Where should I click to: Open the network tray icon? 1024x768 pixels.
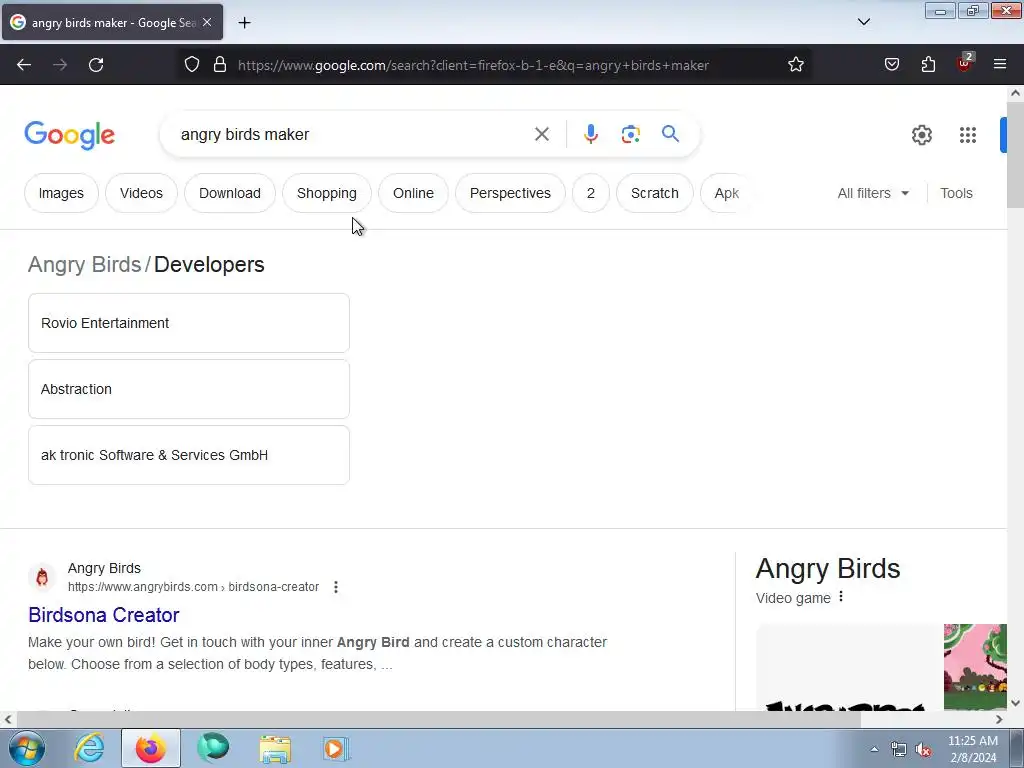coord(899,750)
